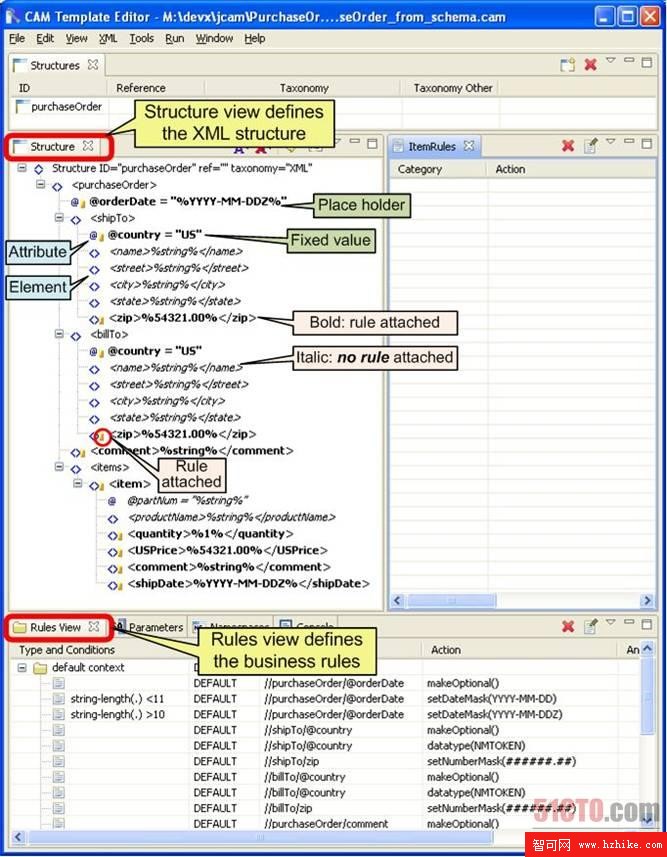This screenshot has height=857, width=667.
Task: Close the ItemRules tab with its X icon
Action: point(468,146)
